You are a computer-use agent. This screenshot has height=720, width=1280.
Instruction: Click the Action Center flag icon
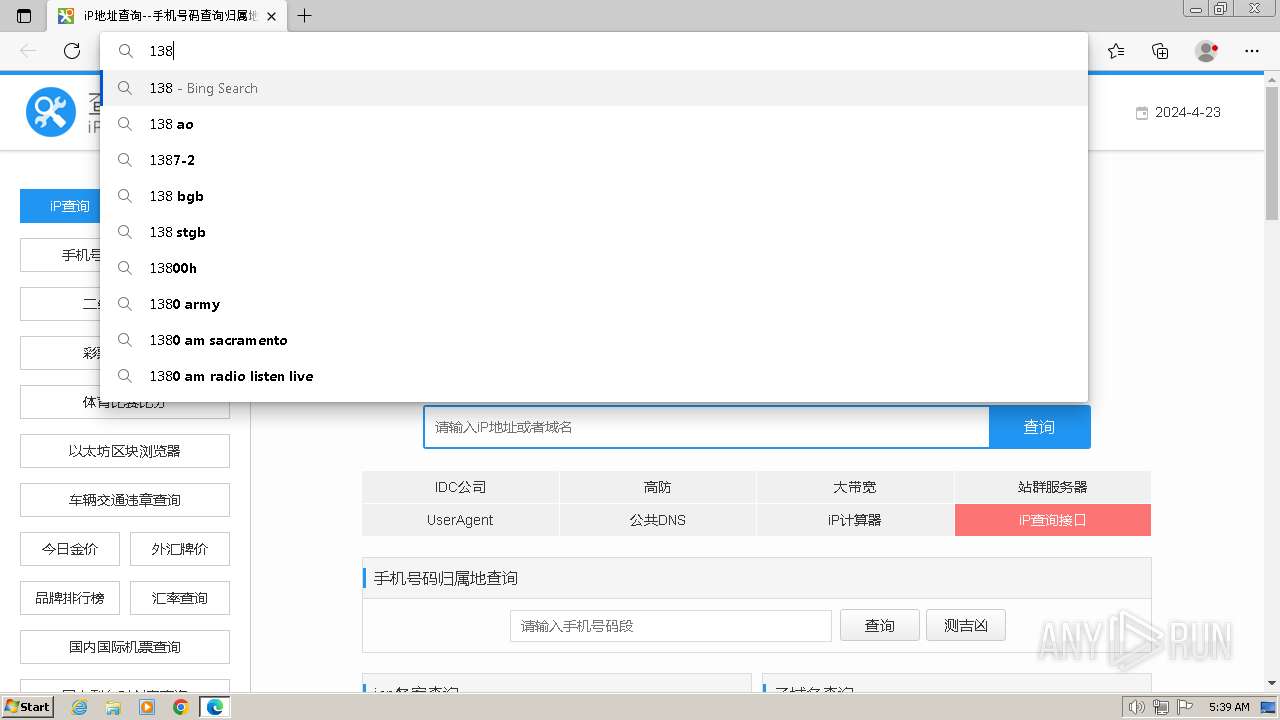pyautogui.click(x=1185, y=707)
